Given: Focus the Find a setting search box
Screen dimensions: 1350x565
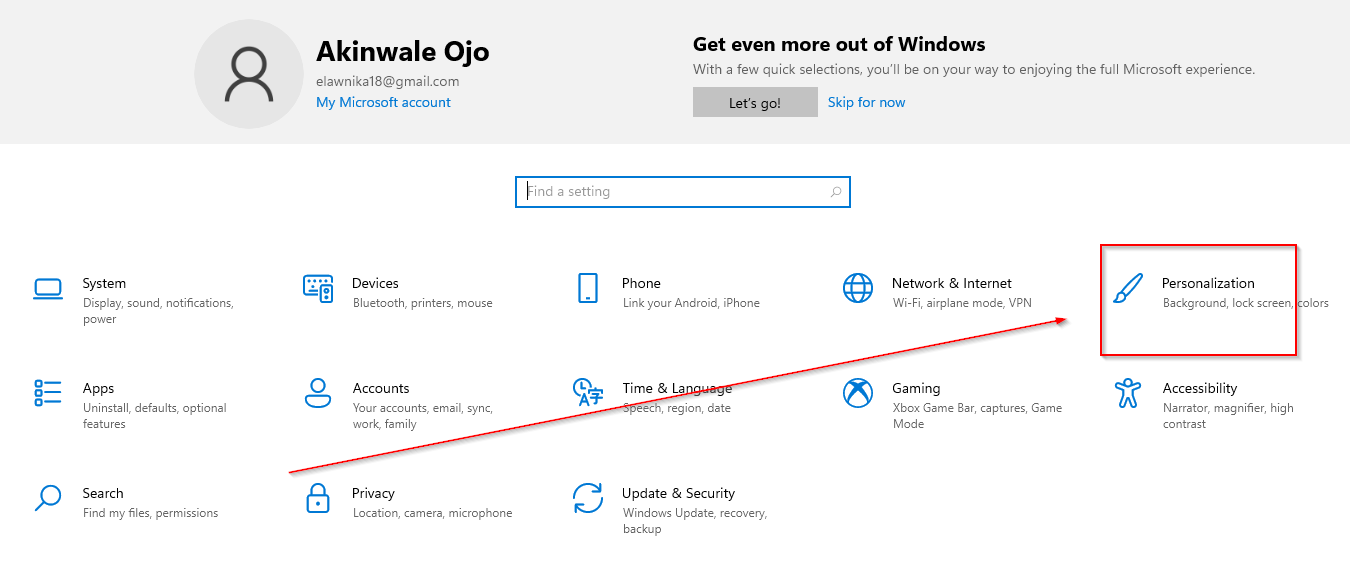Looking at the screenshot, I should [670, 192].
